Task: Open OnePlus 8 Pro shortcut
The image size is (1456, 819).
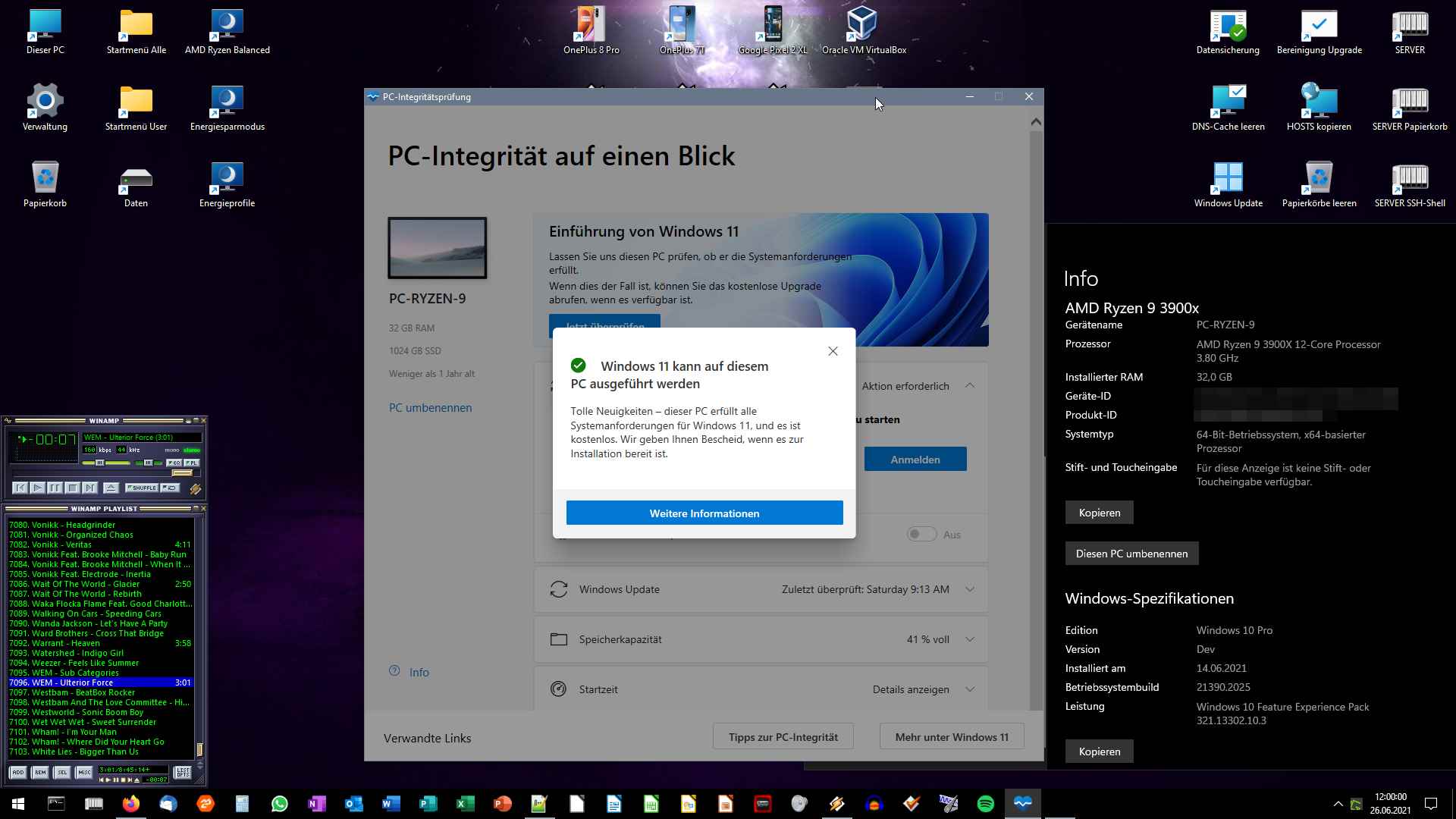Action: click(591, 32)
